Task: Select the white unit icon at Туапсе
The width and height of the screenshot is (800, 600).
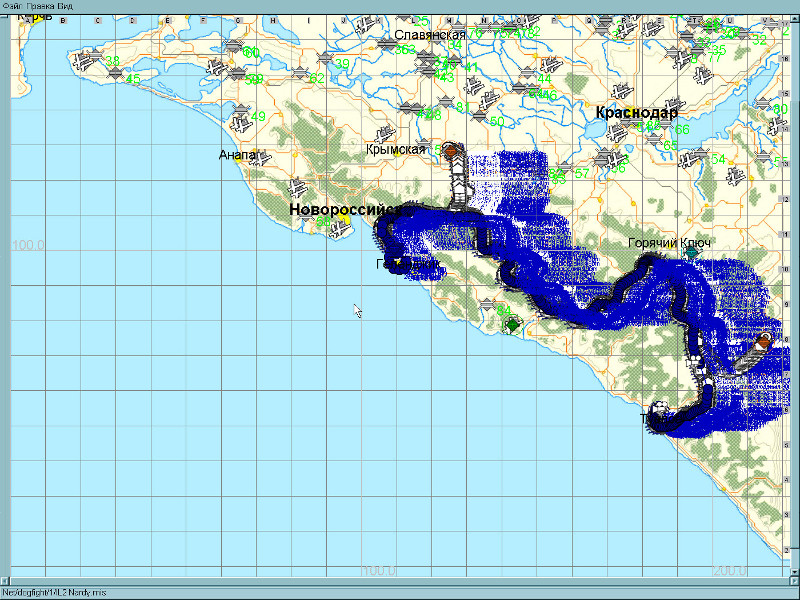Action: pyautogui.click(x=660, y=409)
